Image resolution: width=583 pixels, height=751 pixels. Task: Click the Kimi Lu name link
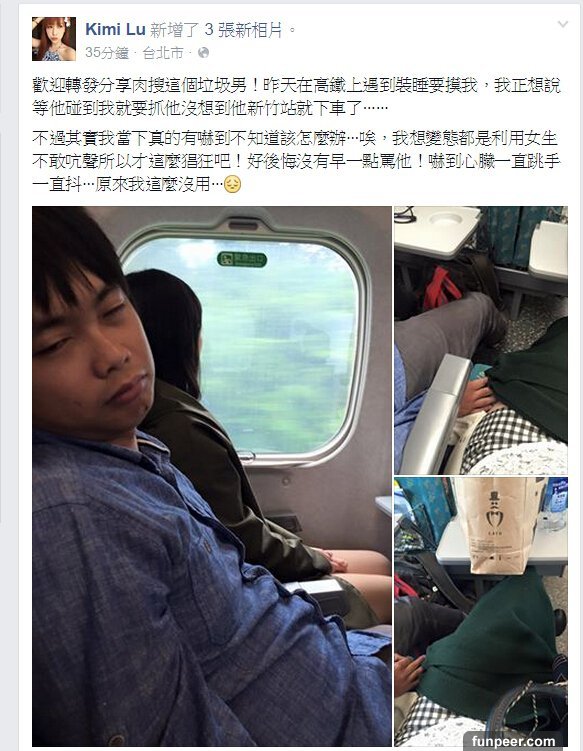pos(115,30)
